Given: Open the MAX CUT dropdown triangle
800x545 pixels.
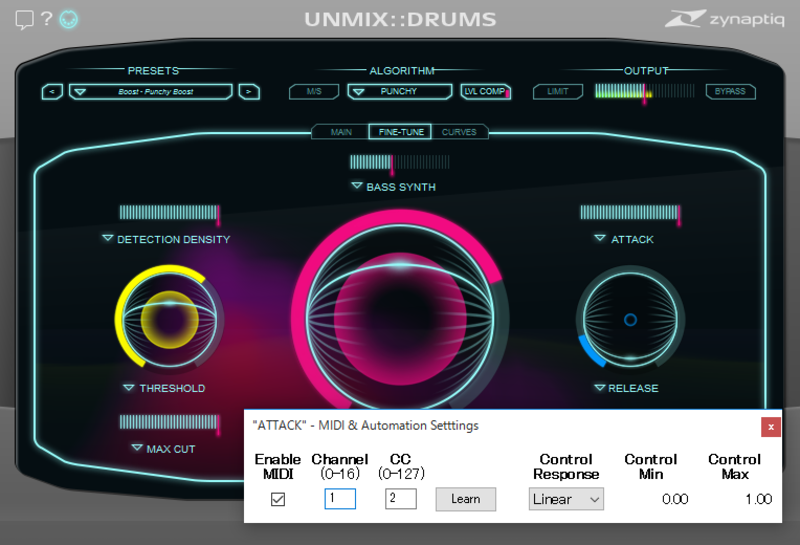Looking at the screenshot, I should coord(137,448).
